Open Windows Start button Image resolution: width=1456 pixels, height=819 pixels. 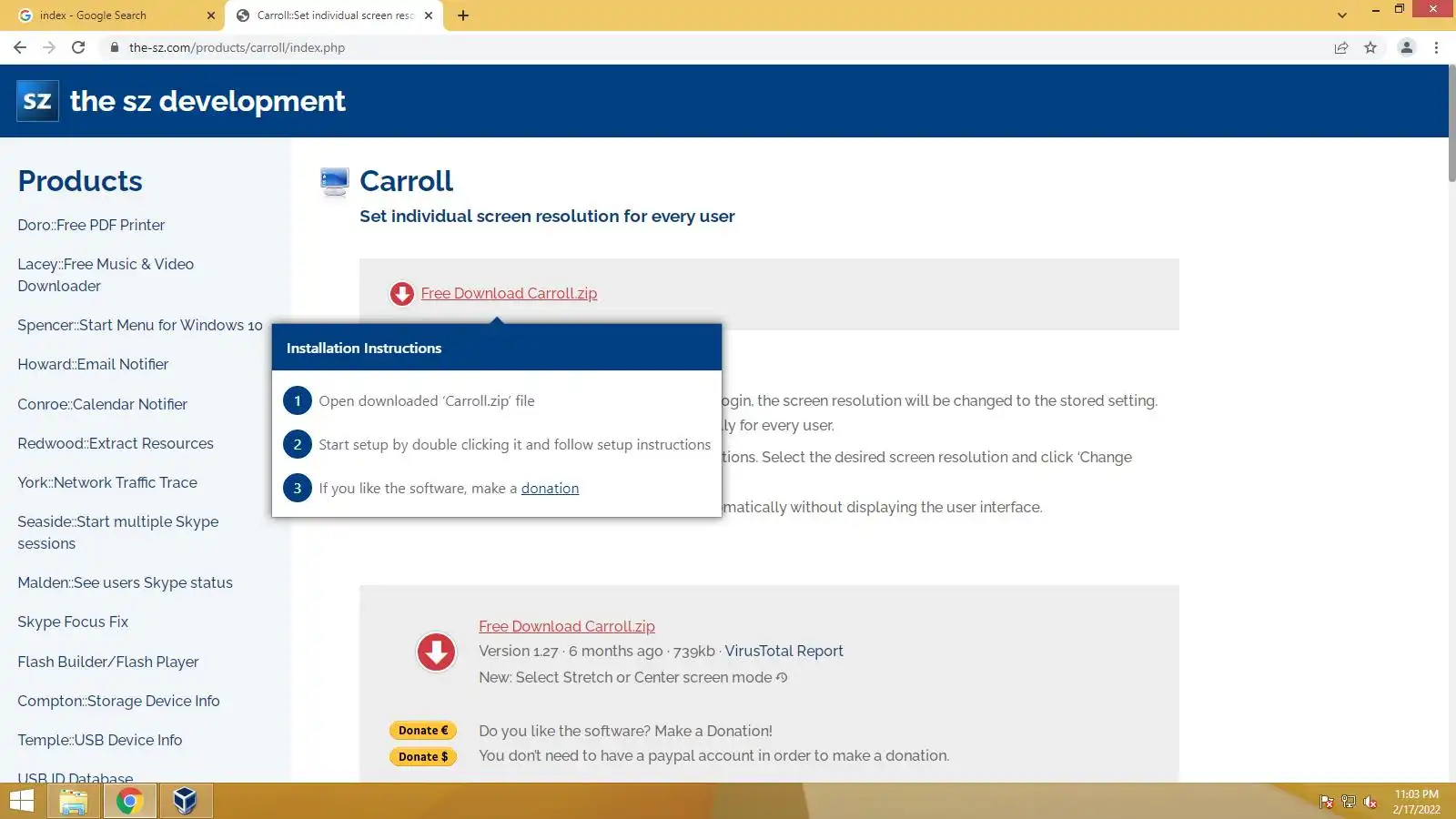point(22,801)
